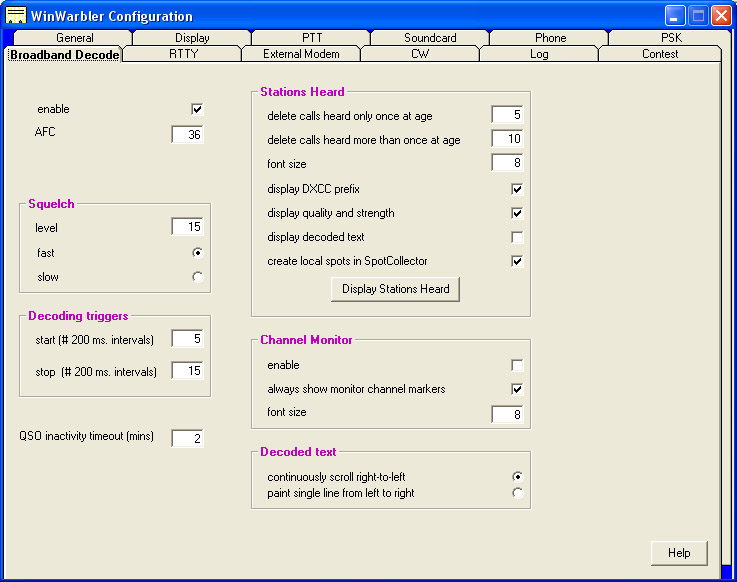Open the General tab

coord(74,38)
